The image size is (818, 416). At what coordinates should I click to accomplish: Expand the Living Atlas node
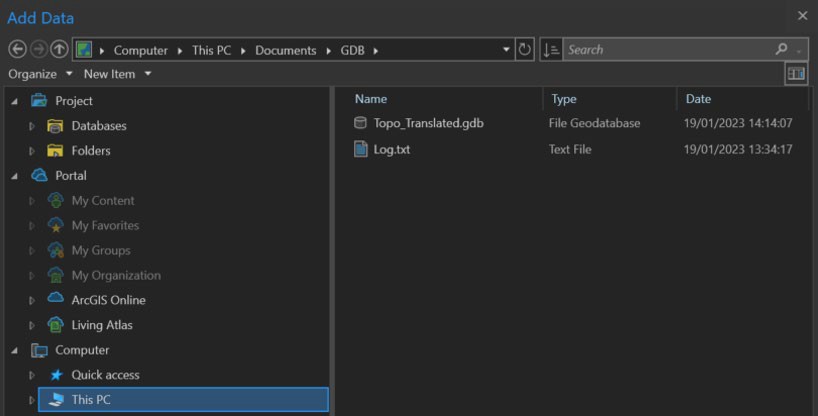coord(31,325)
